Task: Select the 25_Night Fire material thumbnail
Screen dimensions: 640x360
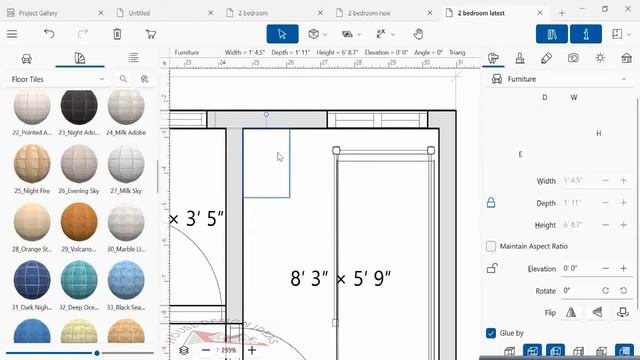Action: pos(32,164)
